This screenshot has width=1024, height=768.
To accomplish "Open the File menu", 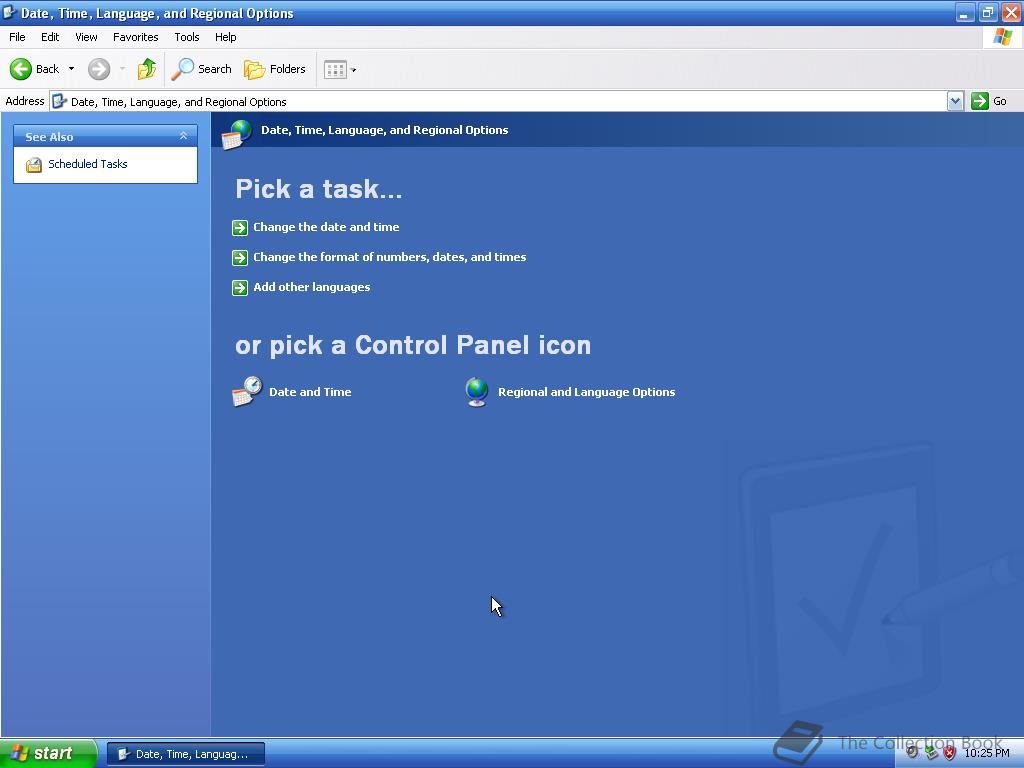I will tap(17, 37).
